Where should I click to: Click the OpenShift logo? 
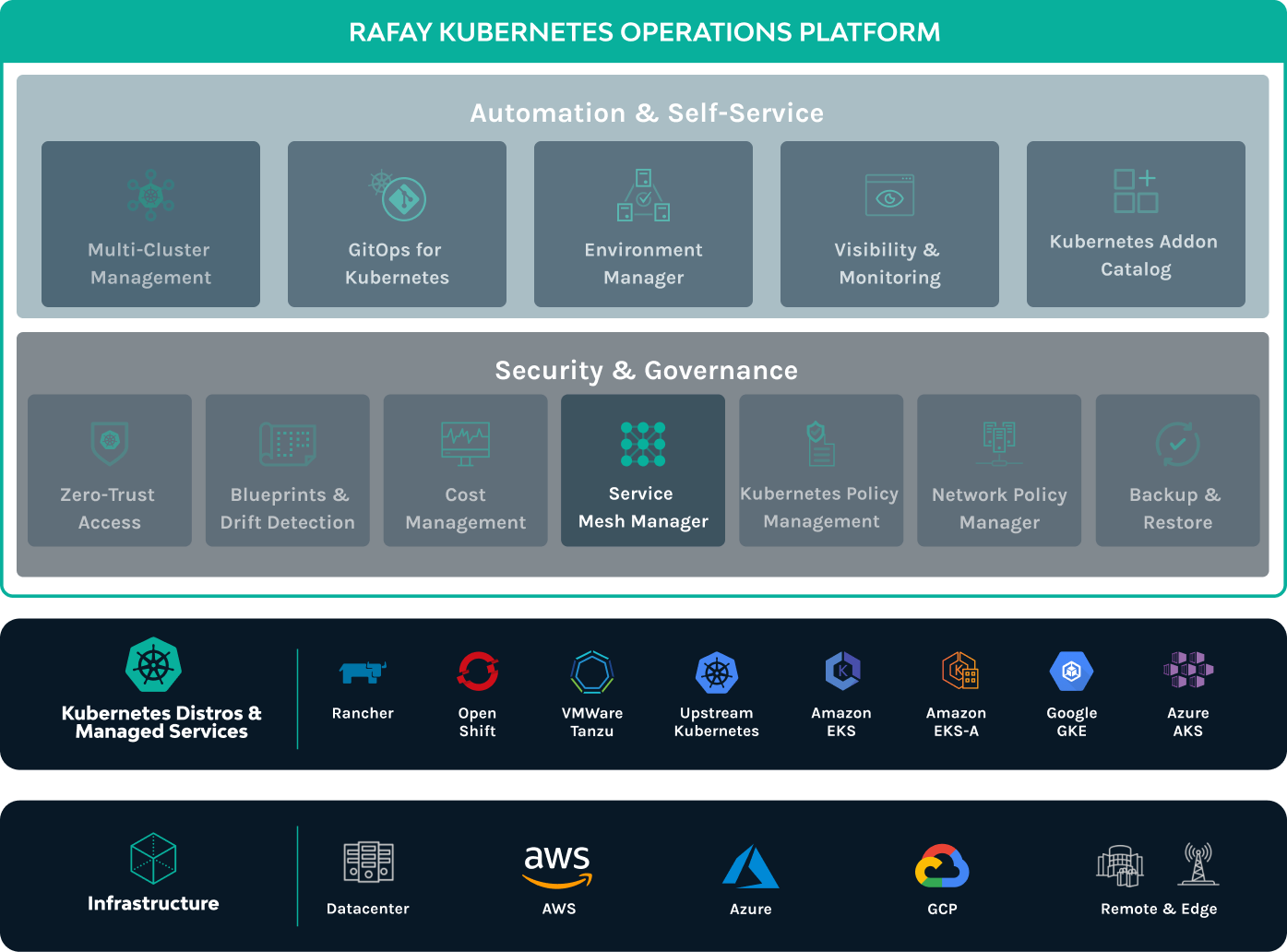pyautogui.click(x=478, y=672)
